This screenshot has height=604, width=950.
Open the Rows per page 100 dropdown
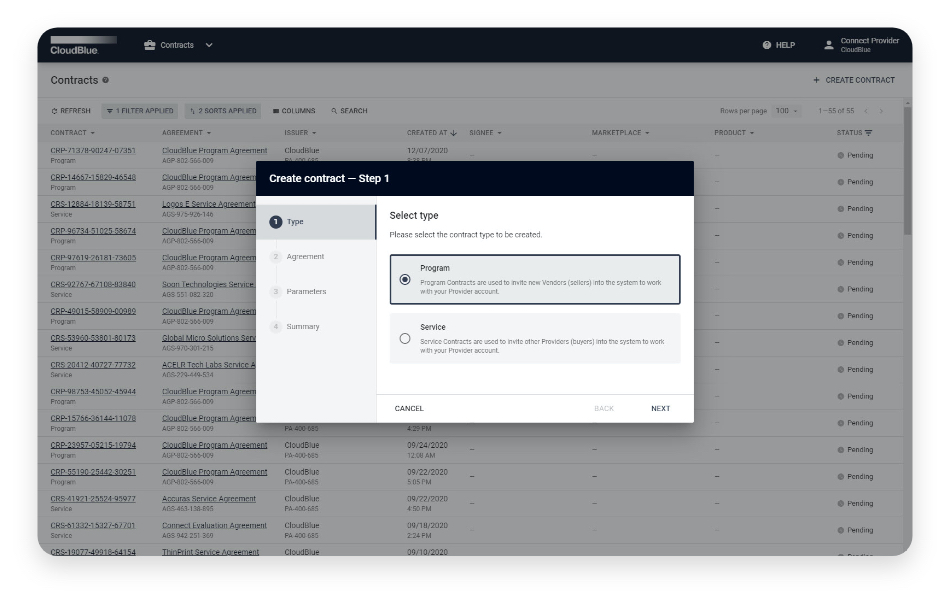786,111
